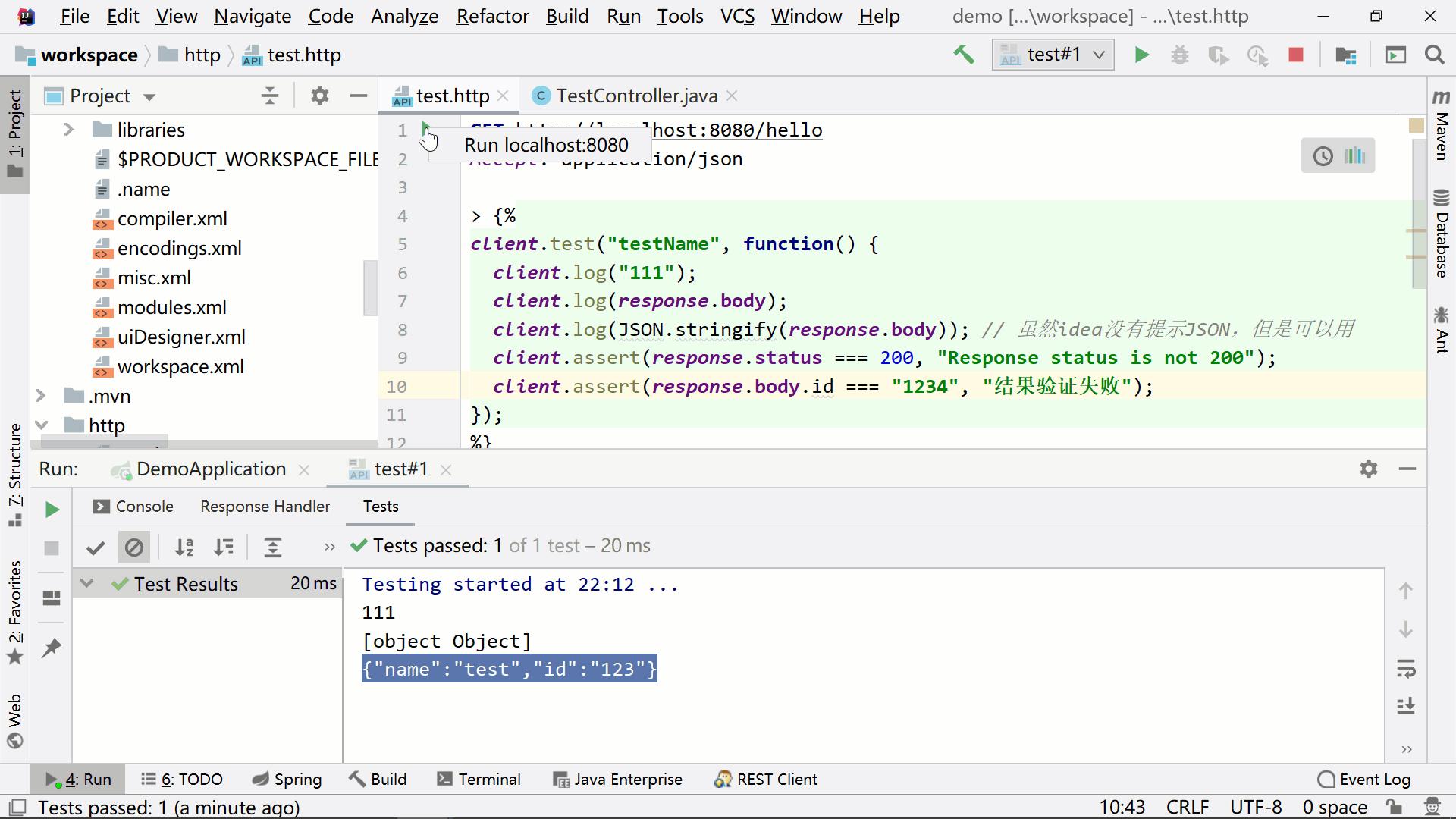Screen dimensions: 1456x819
Task: Collapse the http folder
Action: click(41, 425)
